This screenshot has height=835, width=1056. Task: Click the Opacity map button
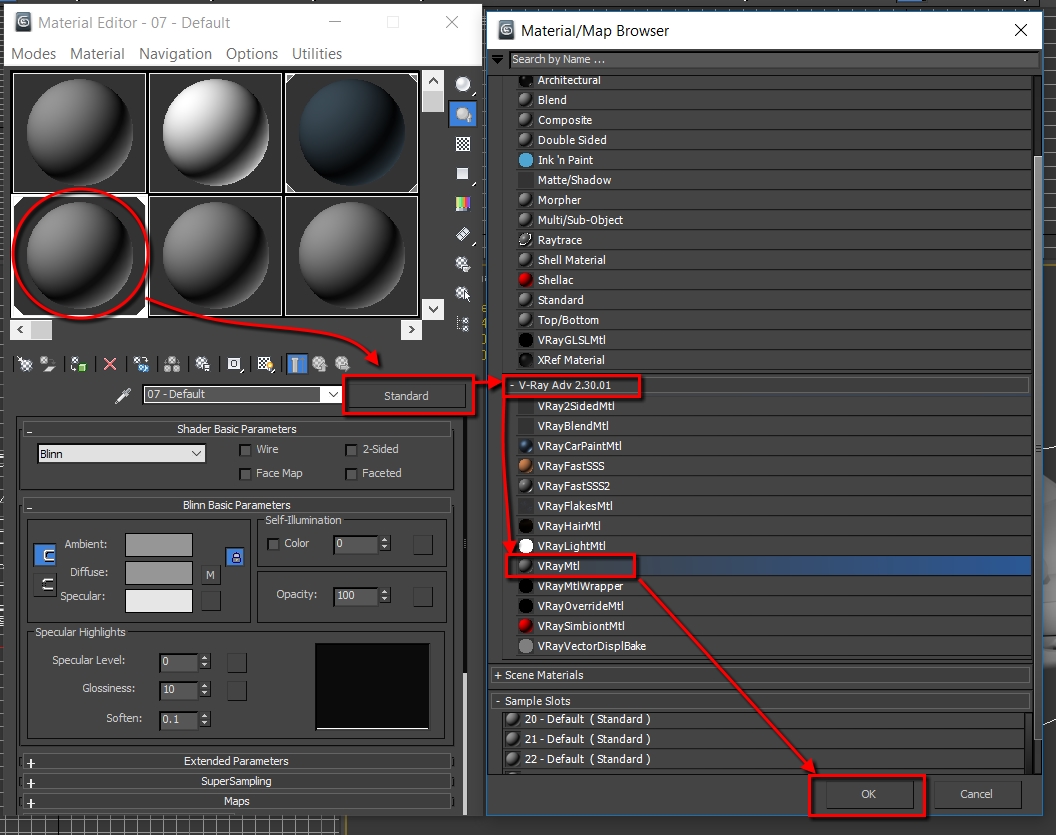tap(423, 596)
